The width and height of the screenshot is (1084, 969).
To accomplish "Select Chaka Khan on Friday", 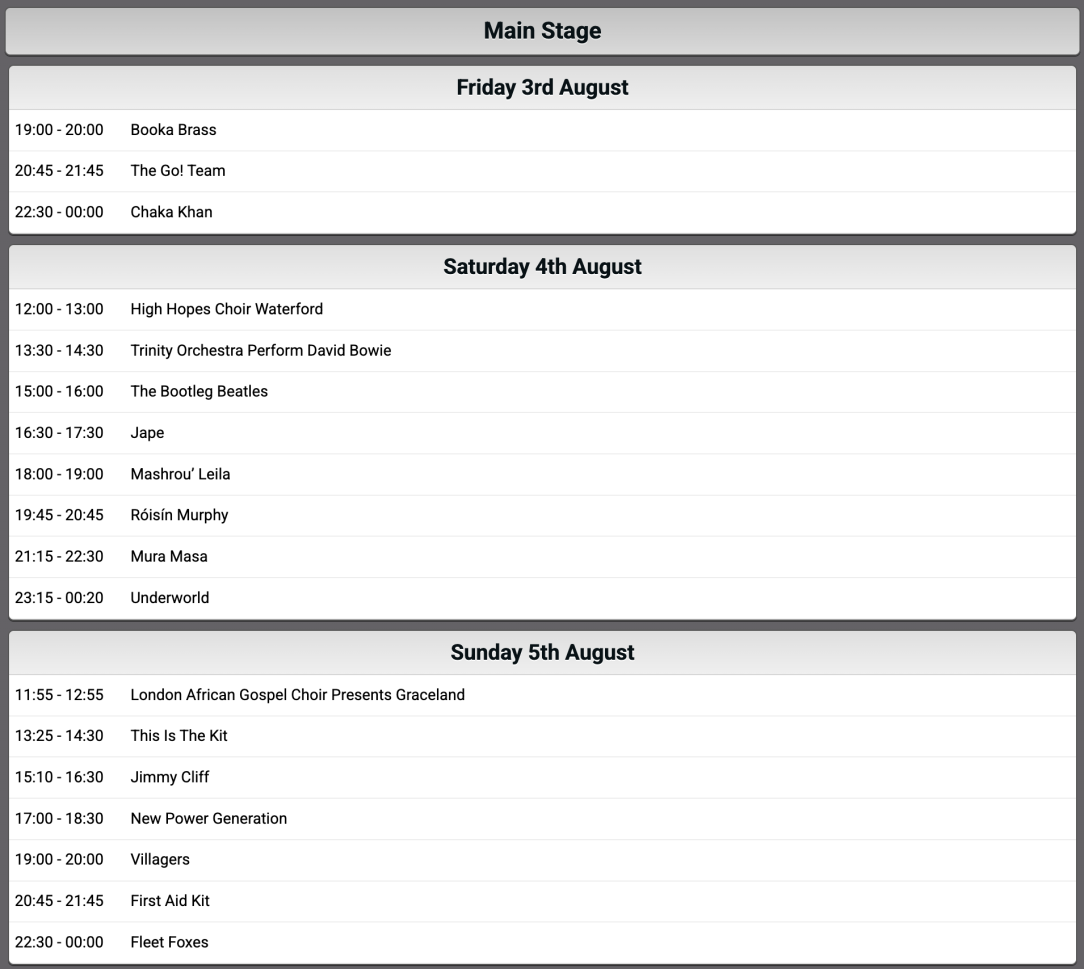I will click(x=542, y=212).
